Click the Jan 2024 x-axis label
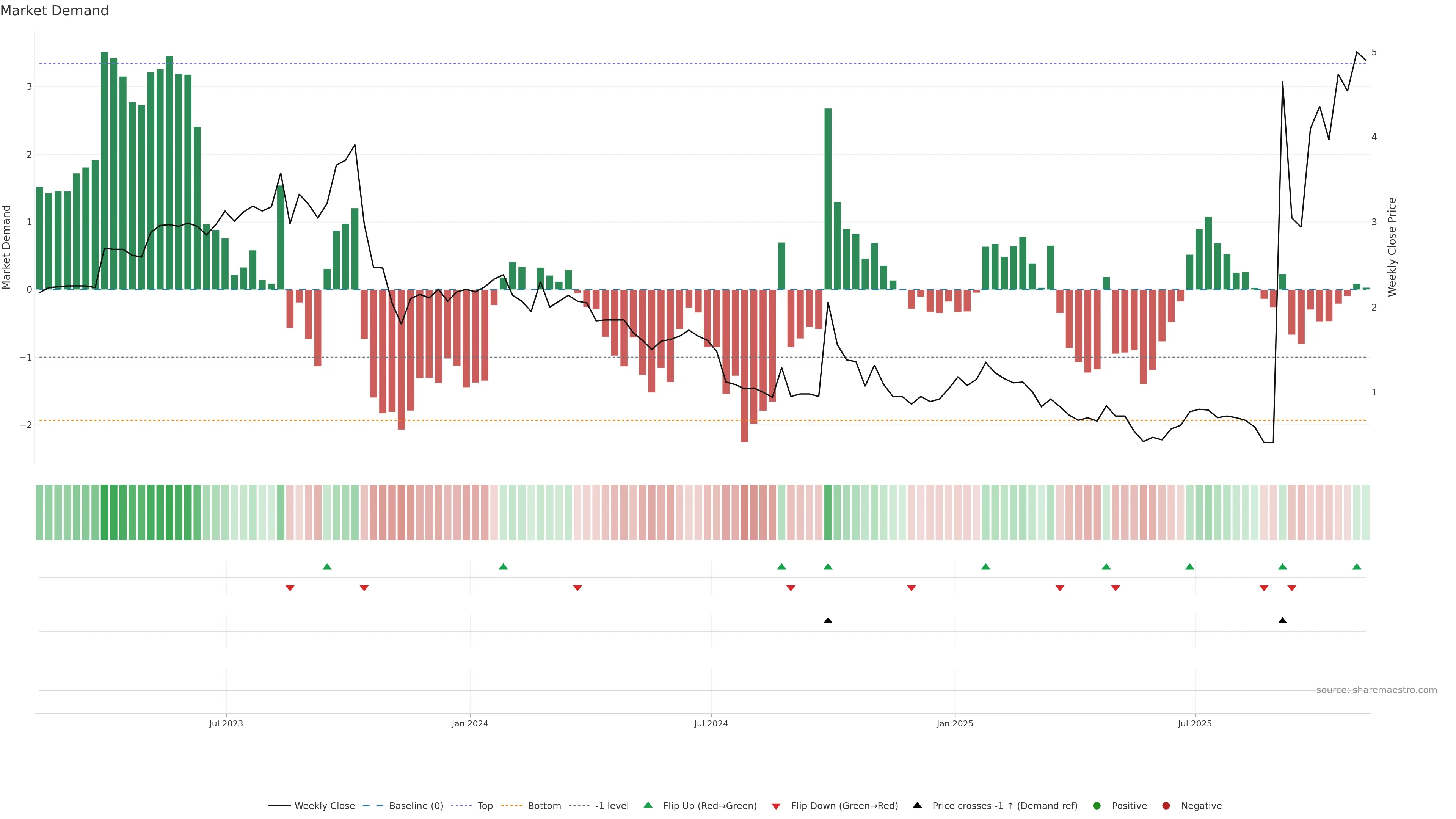1456x819 pixels. (470, 723)
